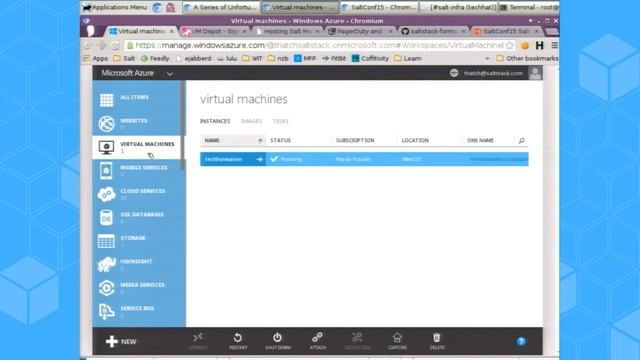Image resolution: width=640 pixels, height=360 pixels.
Task: Click New button in command bar
Action: (x=121, y=342)
